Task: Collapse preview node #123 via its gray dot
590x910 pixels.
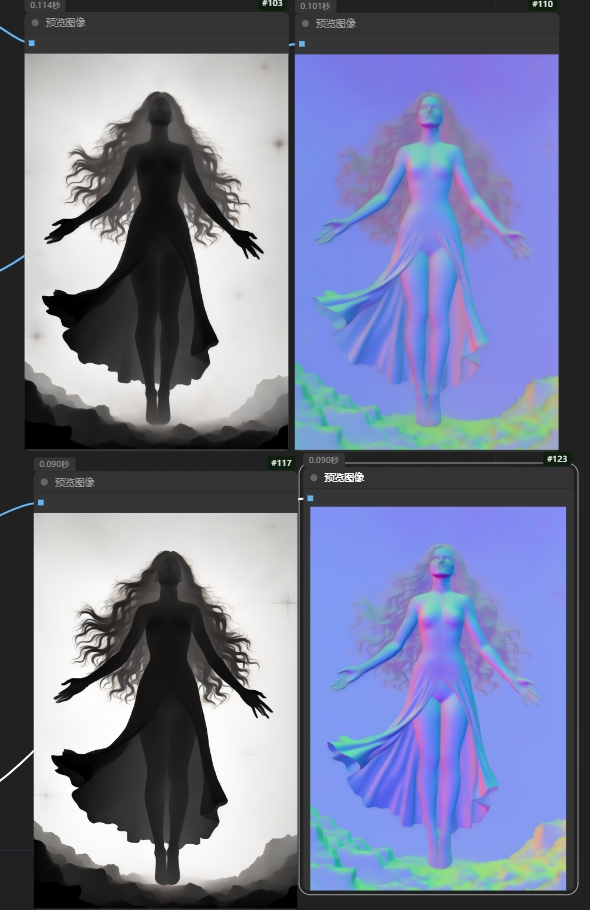Action: (x=314, y=478)
